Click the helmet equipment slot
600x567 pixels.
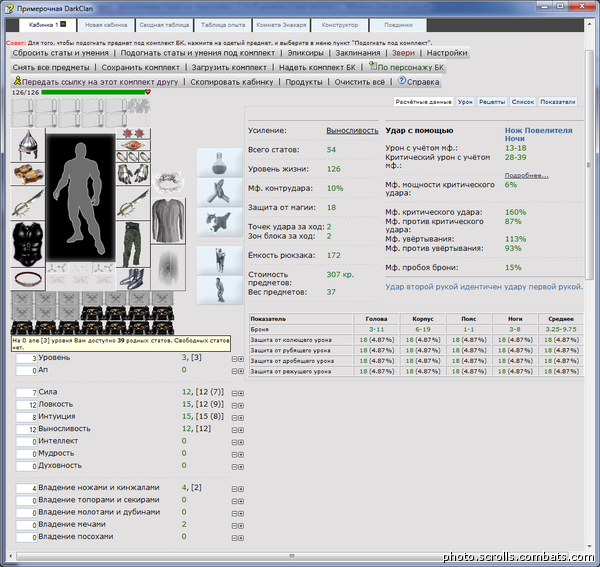coord(28,145)
